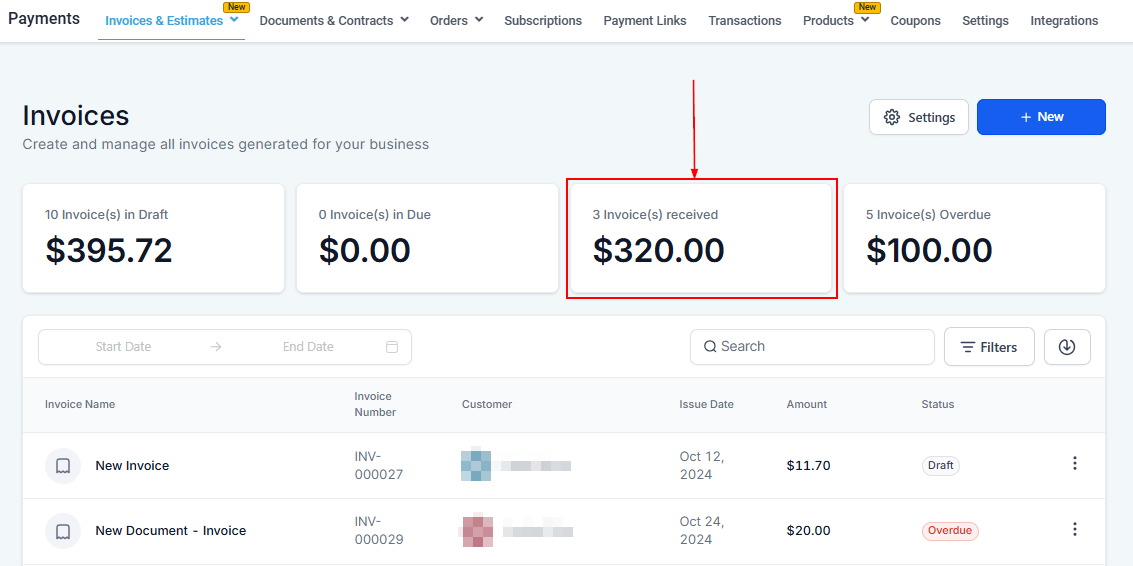The image size is (1133, 566).
Task: Expand the Documents & Contracts menu
Action: point(334,21)
